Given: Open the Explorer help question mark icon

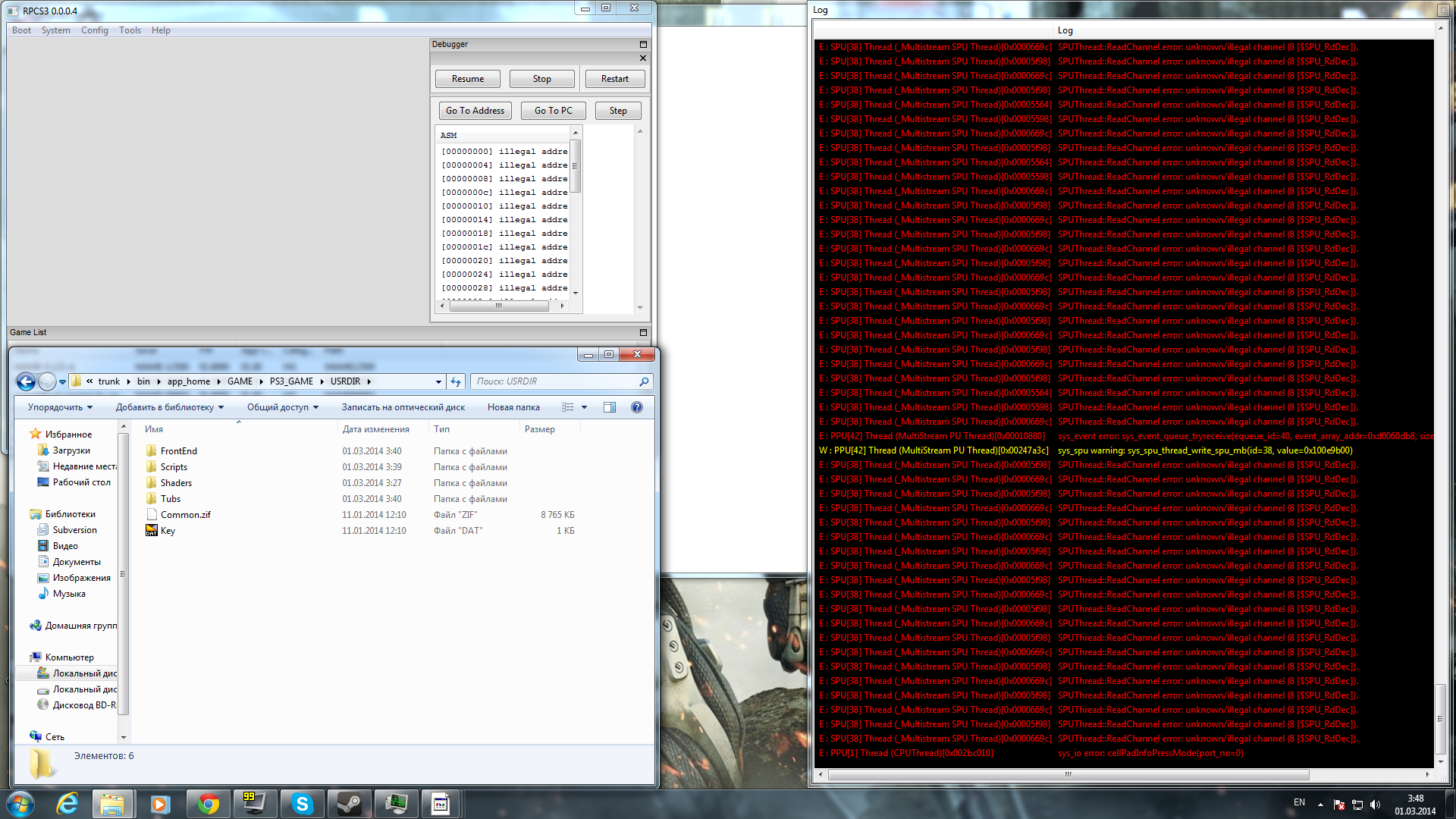Looking at the screenshot, I should pyautogui.click(x=637, y=407).
